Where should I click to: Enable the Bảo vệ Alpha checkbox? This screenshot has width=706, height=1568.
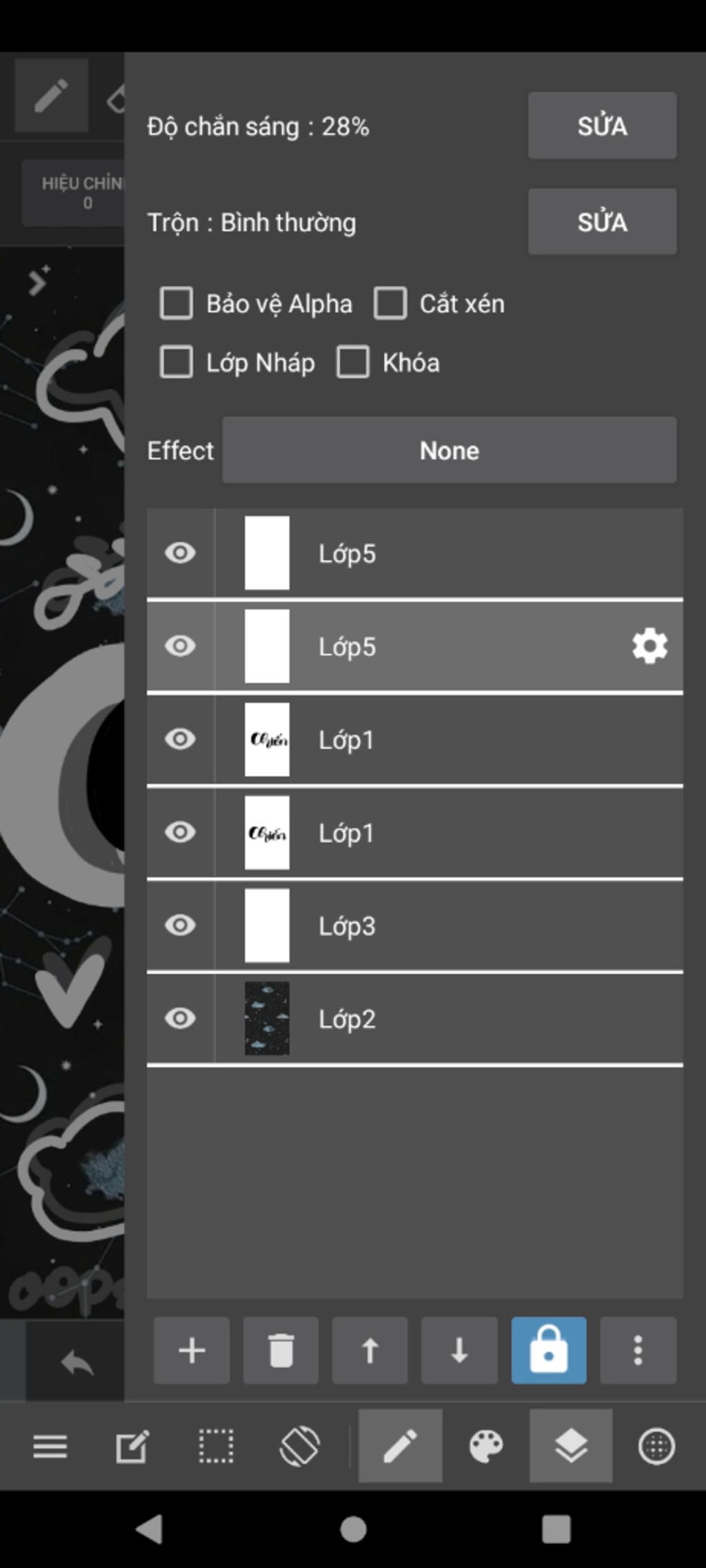coord(176,303)
